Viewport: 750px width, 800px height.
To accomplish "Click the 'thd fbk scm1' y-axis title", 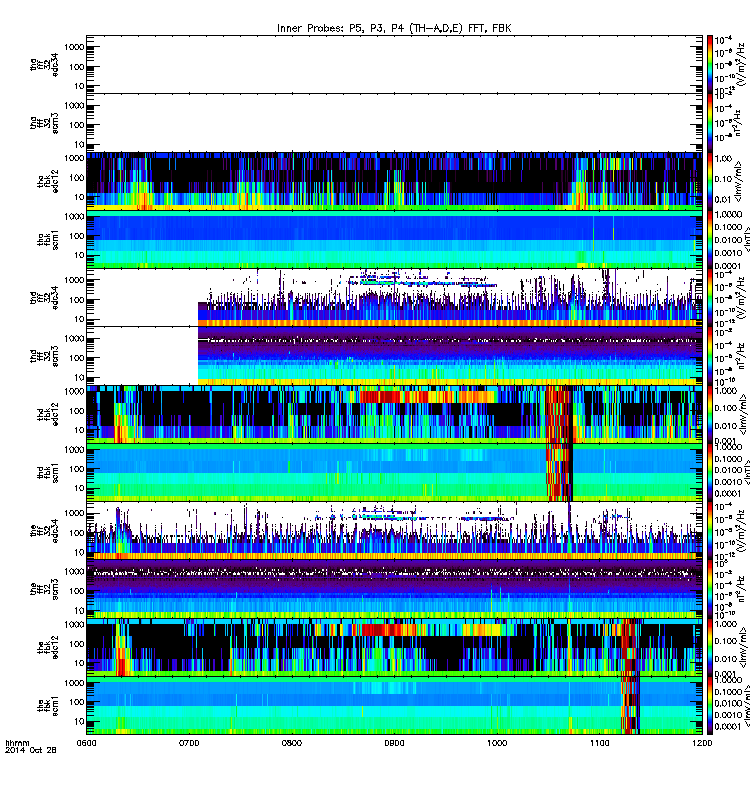I will [48, 472].
